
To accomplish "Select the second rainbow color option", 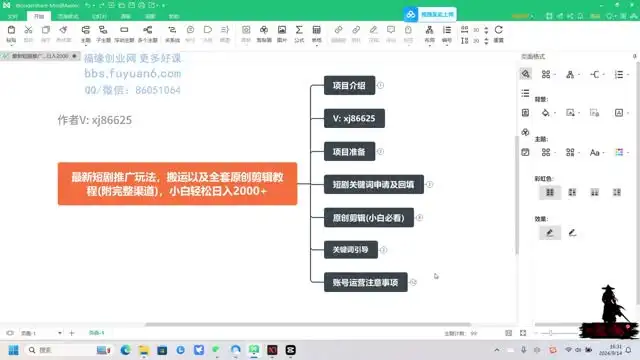I will click(572, 192).
